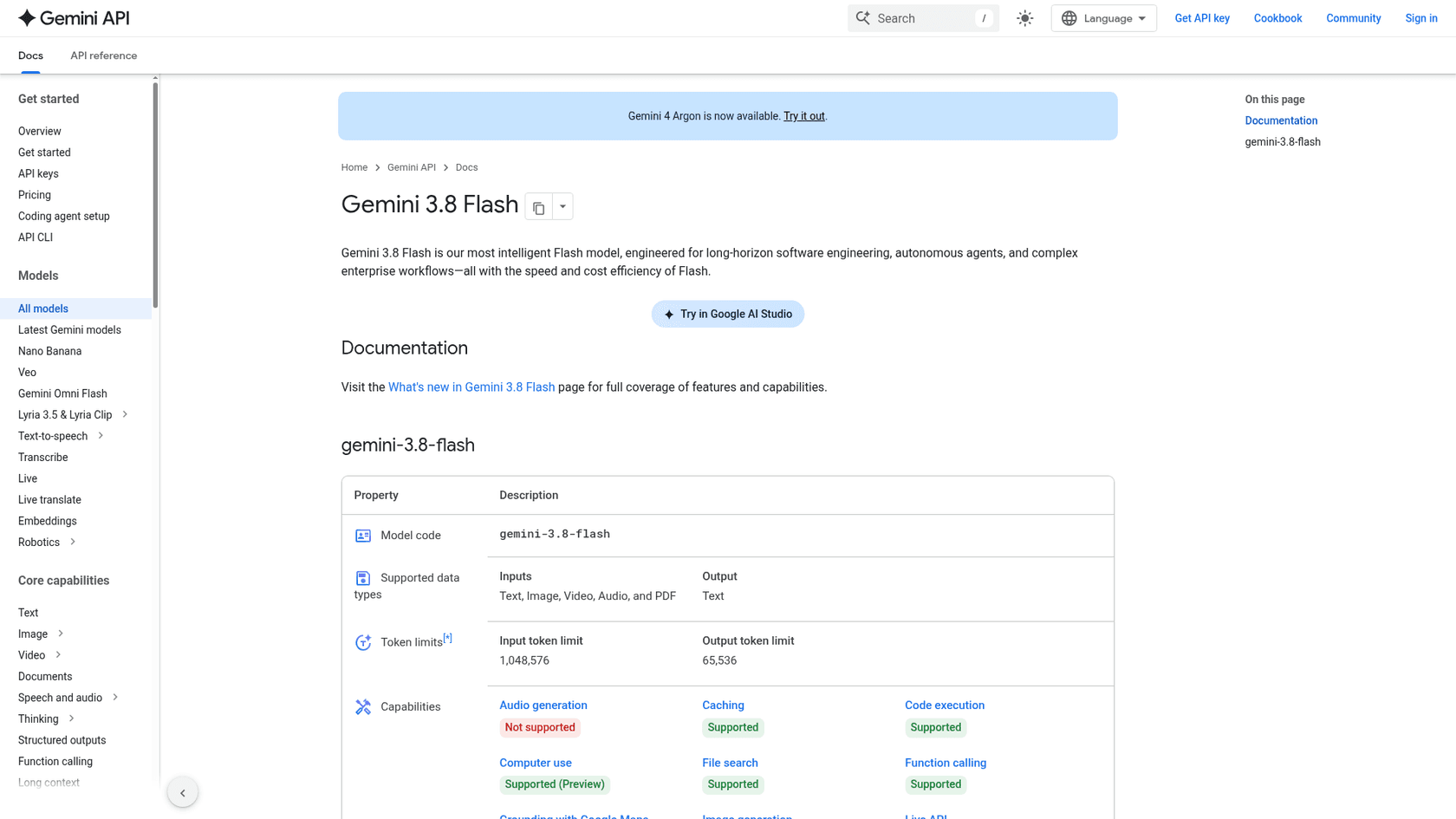The height and width of the screenshot is (819, 1456).
Task: Expand the Thinking sidebar item
Action: pyautogui.click(x=72, y=718)
